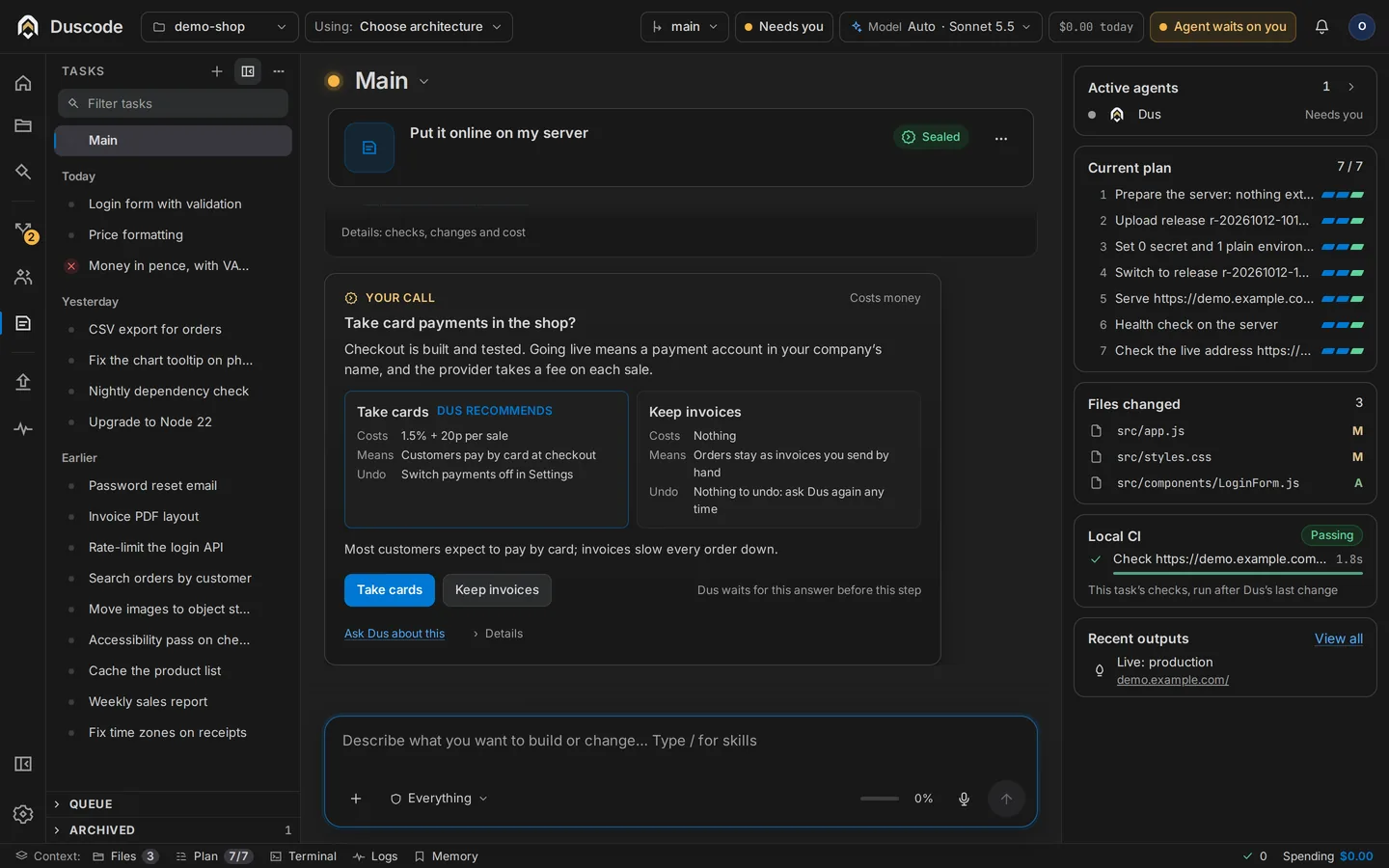Screen dimensions: 1389x868
Task: Open the folder icon in left sidebar
Action: (x=23, y=125)
